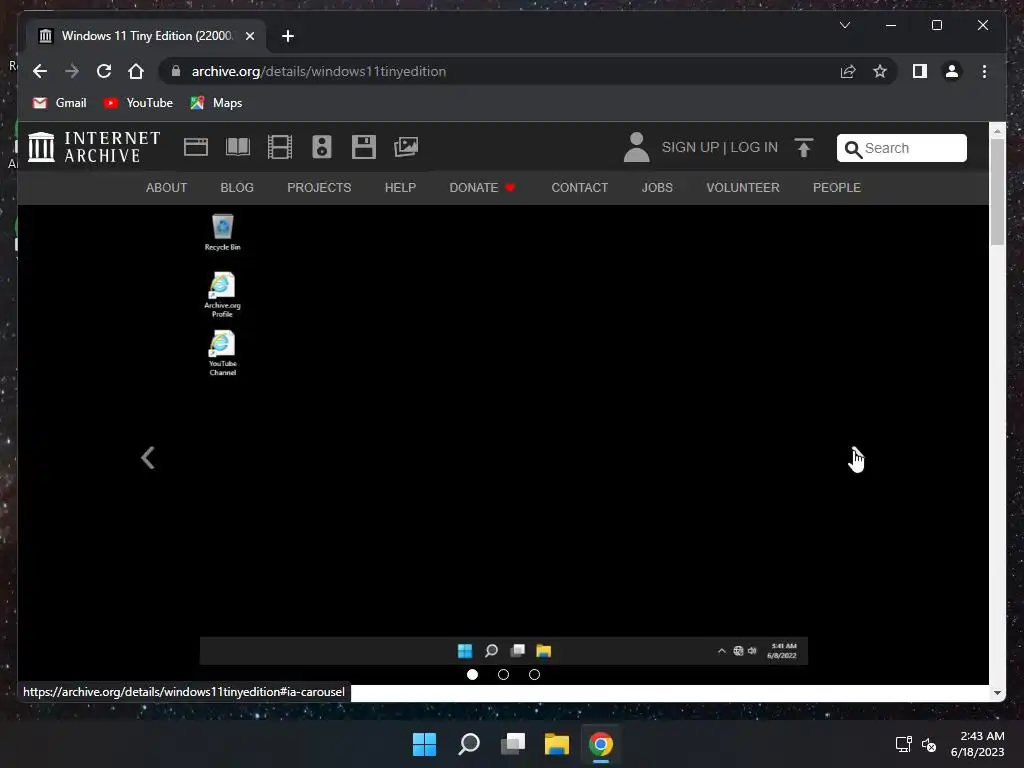Select the first carousel dot
1024x768 pixels.
(x=472, y=675)
